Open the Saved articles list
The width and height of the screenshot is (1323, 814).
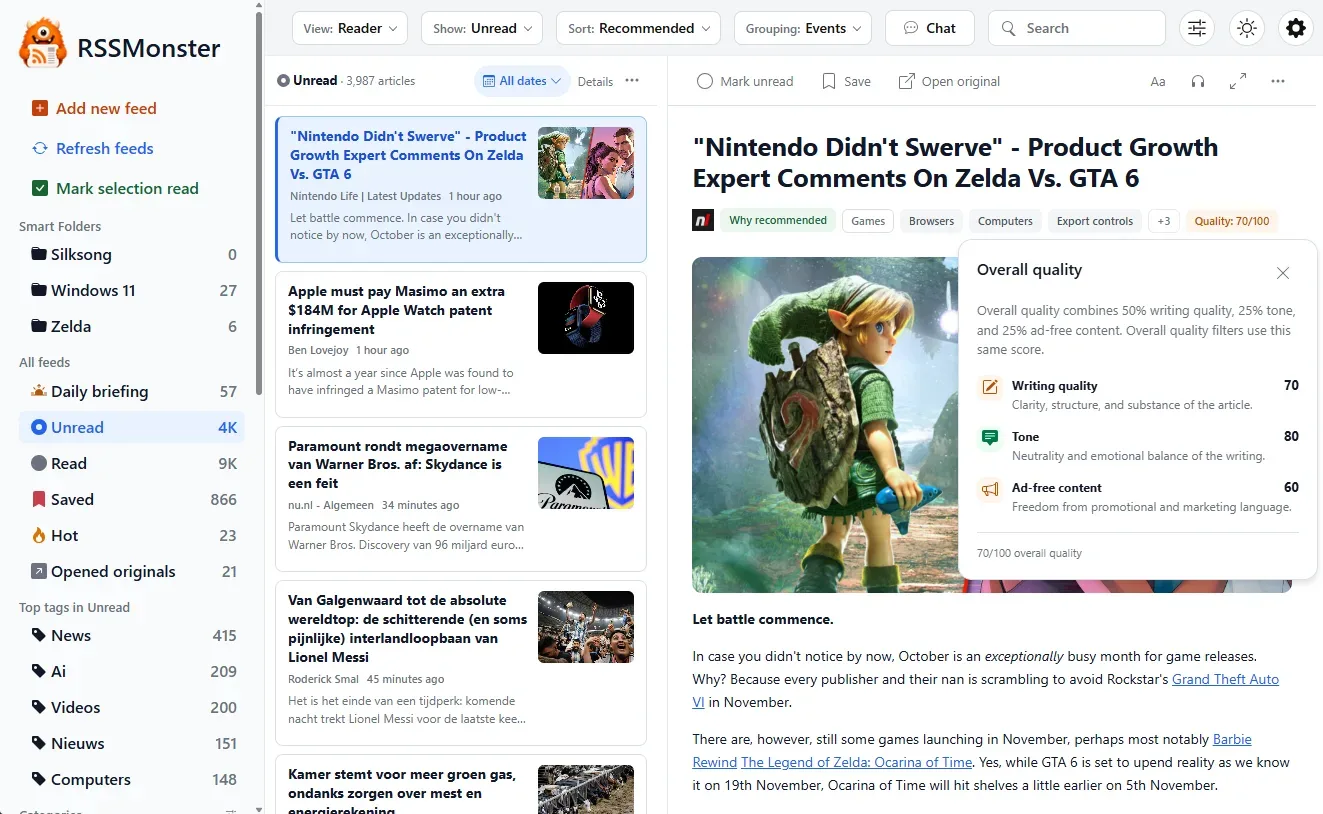point(134,499)
